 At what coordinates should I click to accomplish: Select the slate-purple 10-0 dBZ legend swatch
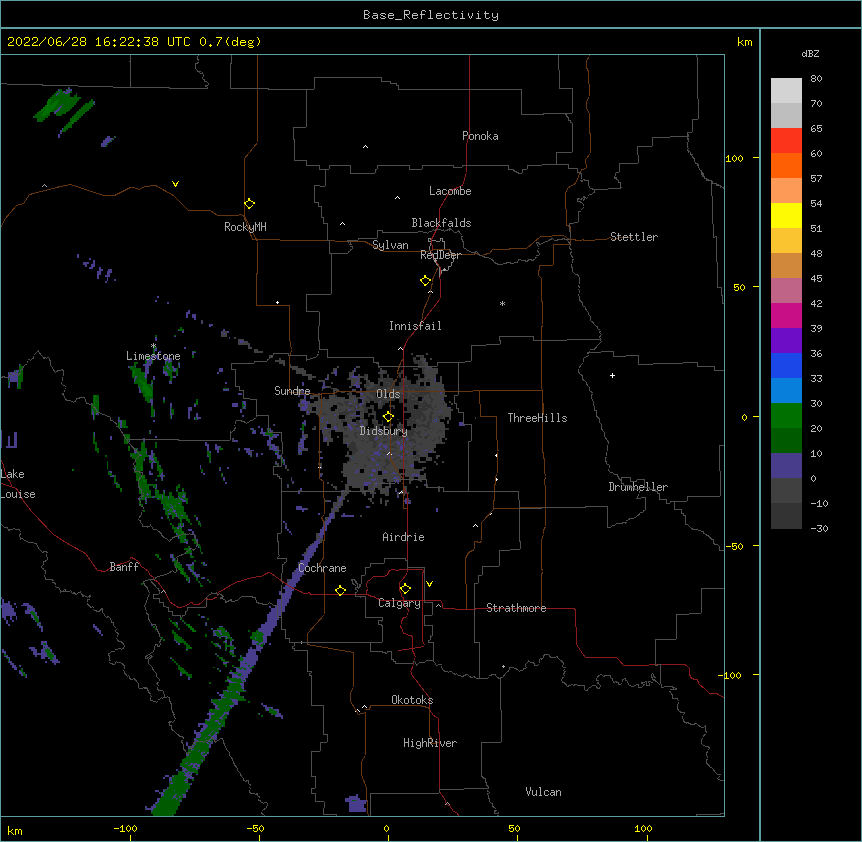click(x=786, y=466)
